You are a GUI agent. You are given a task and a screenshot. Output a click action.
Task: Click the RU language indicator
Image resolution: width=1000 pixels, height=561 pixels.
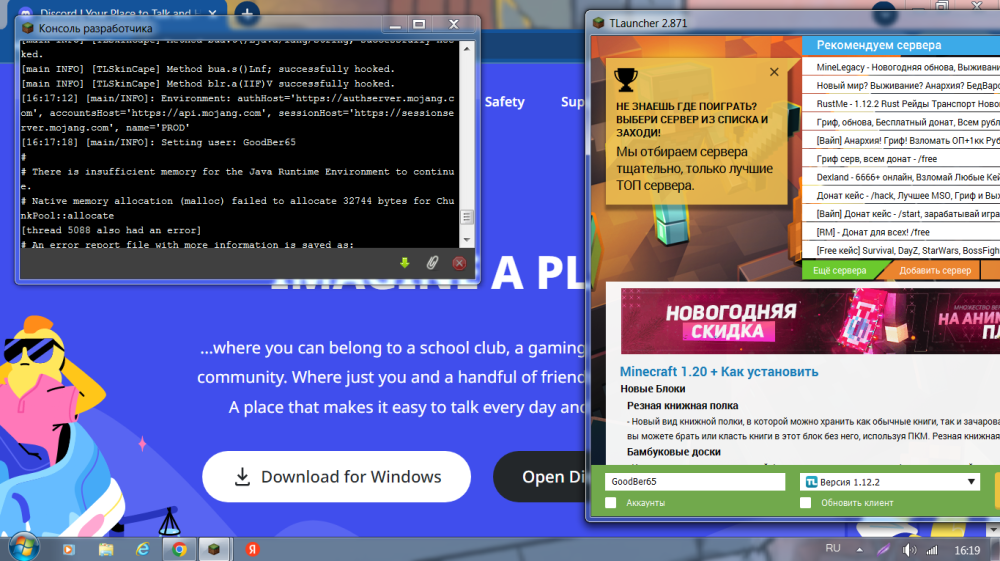tap(833, 548)
